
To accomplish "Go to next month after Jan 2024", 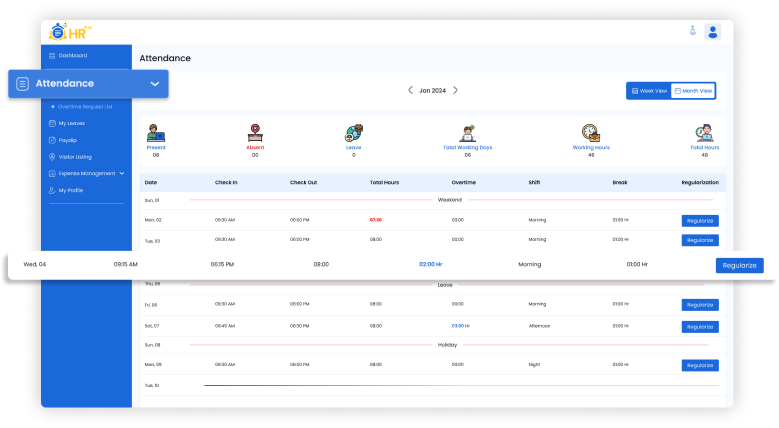I will 456,90.
